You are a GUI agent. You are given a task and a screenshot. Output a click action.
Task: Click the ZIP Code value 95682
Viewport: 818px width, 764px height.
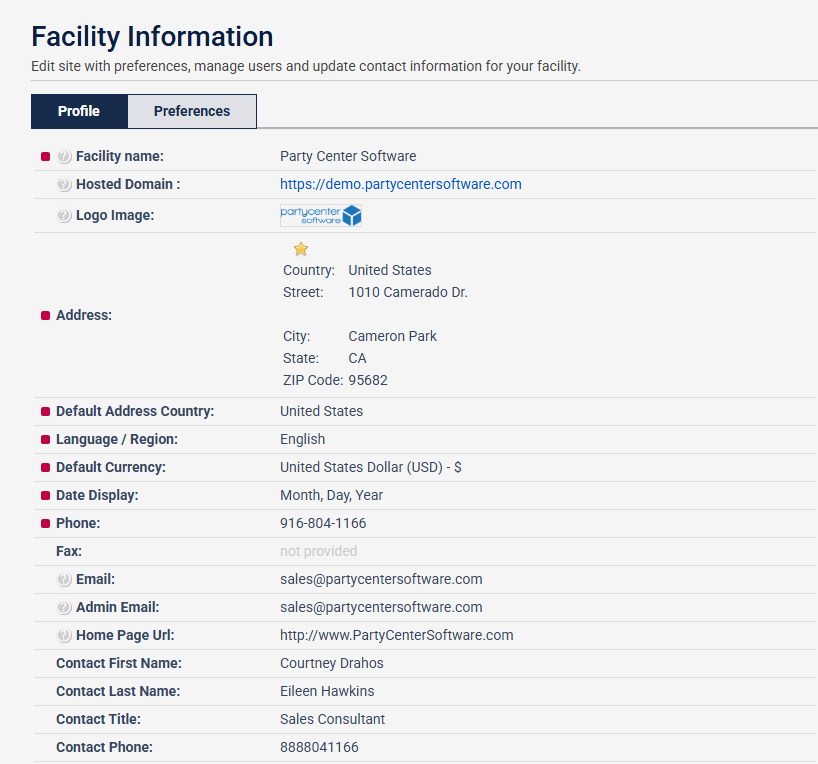(x=368, y=380)
